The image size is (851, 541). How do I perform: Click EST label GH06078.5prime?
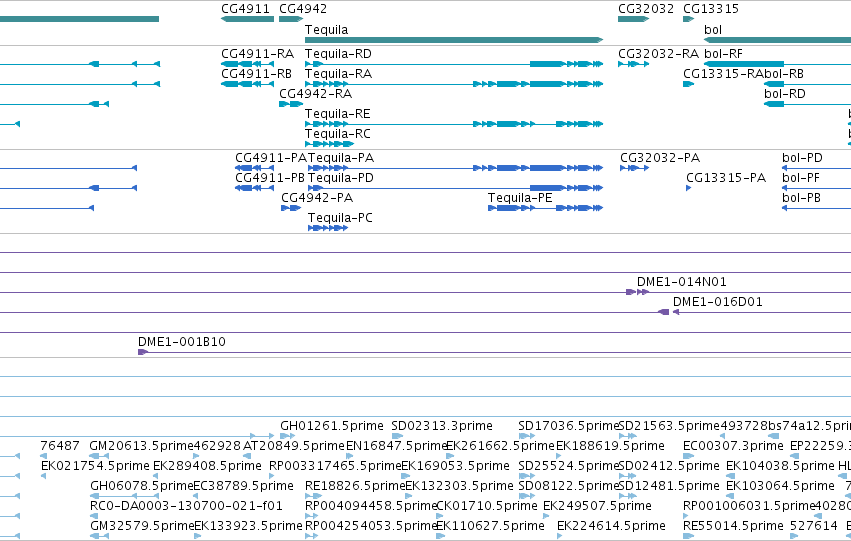point(142,486)
